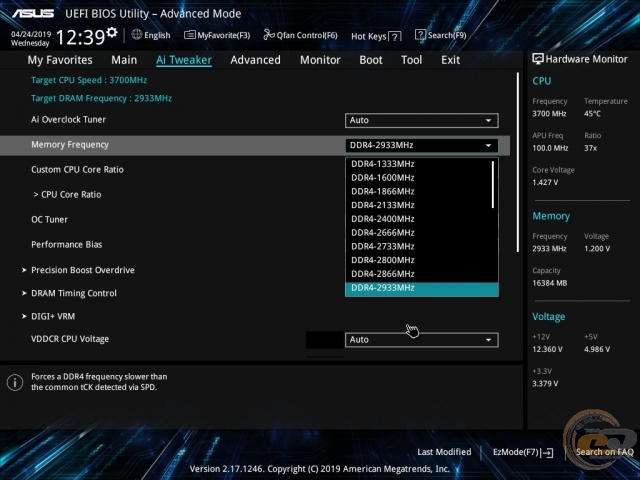Open MyFavorite(F3) list
The image size is (640, 480).
pos(217,36)
